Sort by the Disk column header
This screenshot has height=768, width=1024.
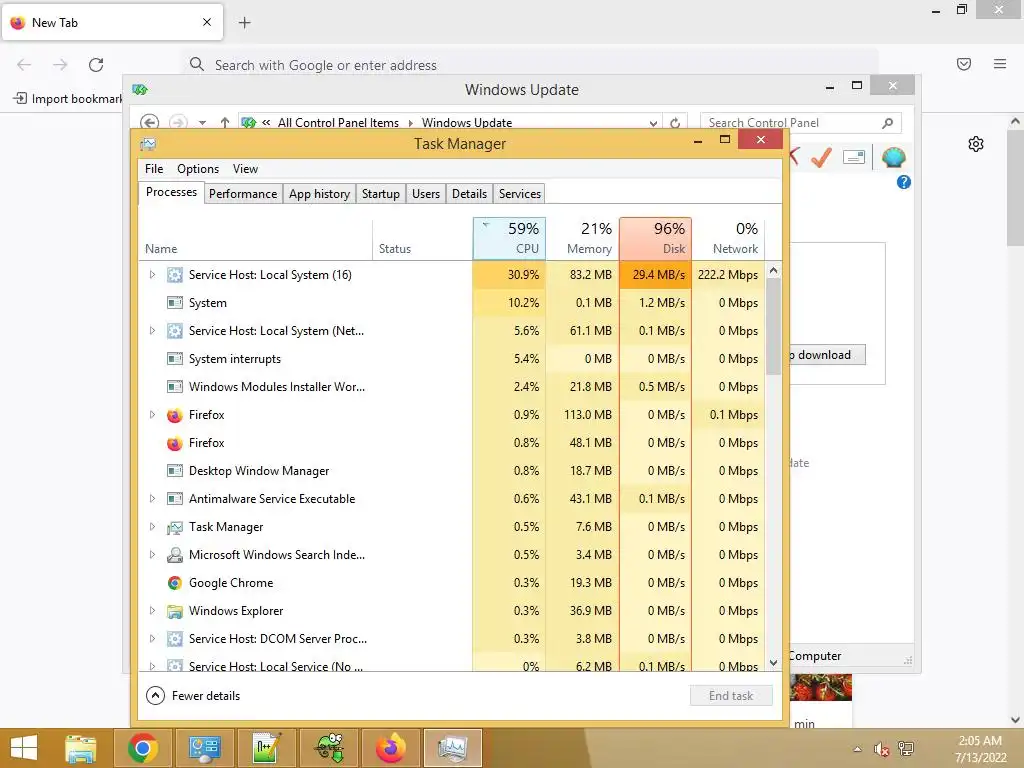[656, 238]
